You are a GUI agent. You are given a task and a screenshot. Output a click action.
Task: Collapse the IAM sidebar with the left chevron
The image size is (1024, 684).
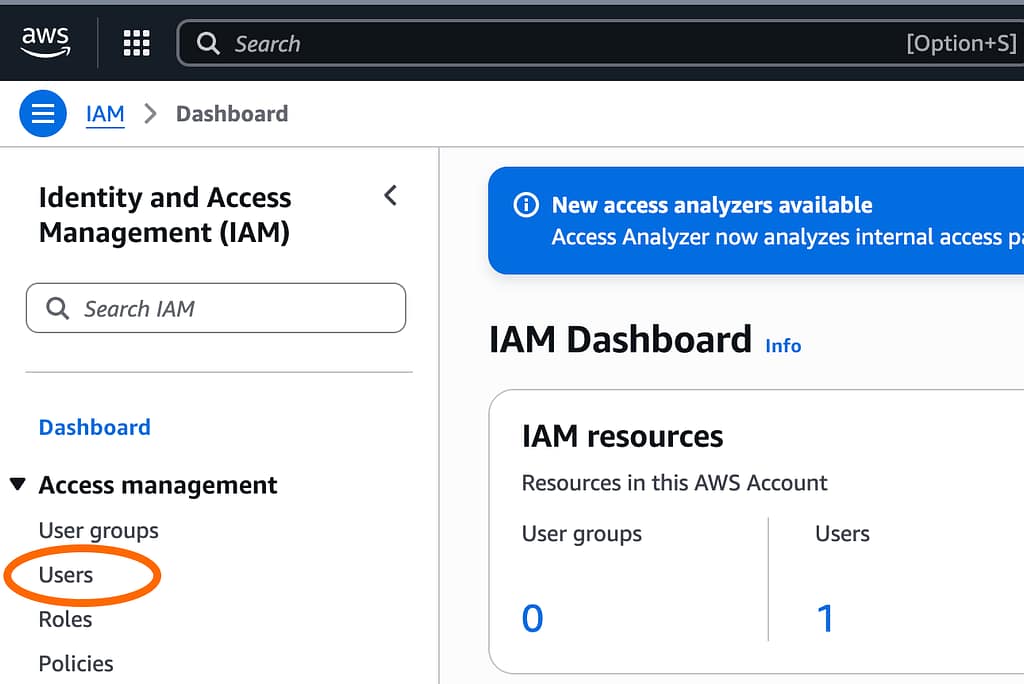[390, 196]
